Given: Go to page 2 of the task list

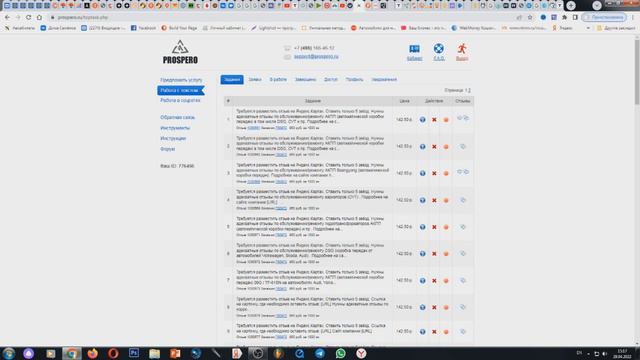Looking at the screenshot, I should [x=469, y=90].
